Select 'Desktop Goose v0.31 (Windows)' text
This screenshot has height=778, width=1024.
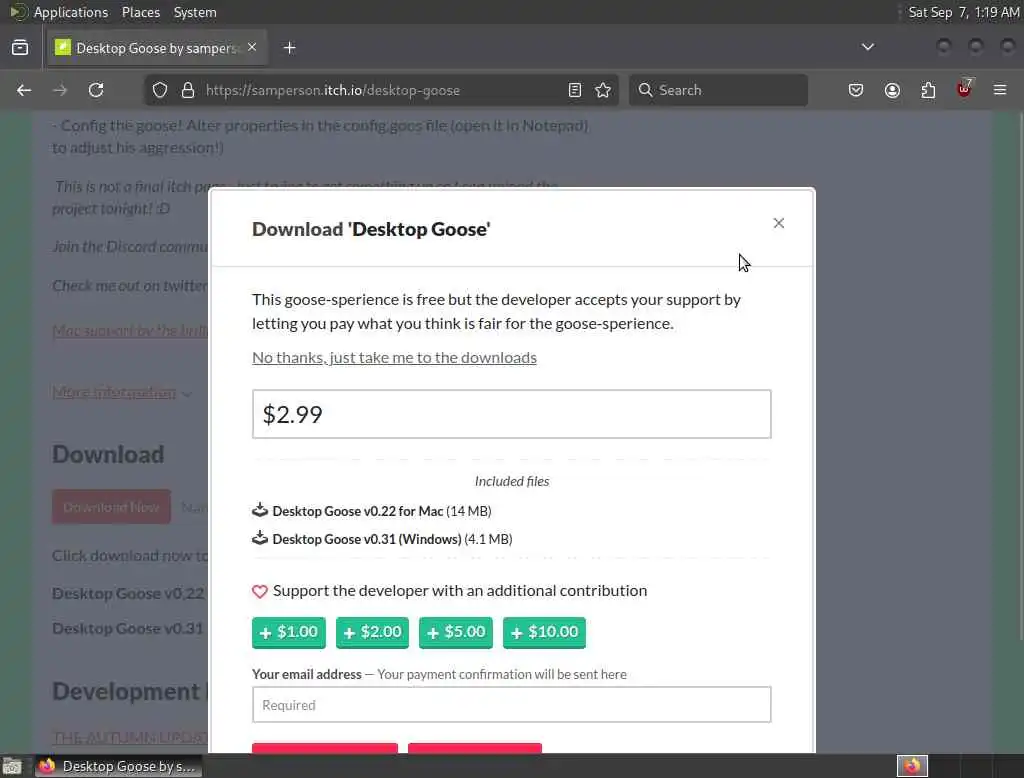367,539
